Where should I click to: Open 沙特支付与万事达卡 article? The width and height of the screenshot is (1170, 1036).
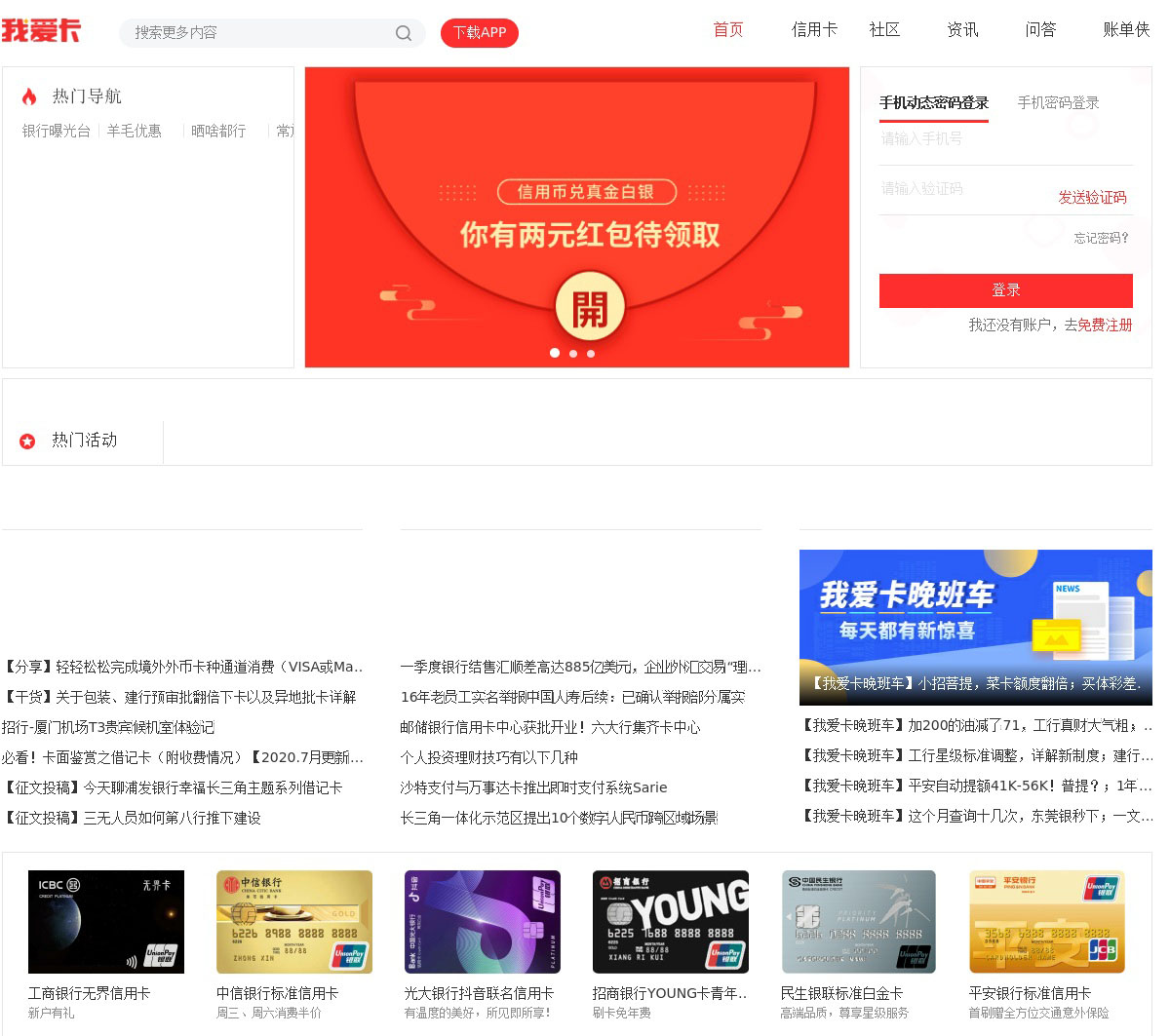(x=534, y=788)
